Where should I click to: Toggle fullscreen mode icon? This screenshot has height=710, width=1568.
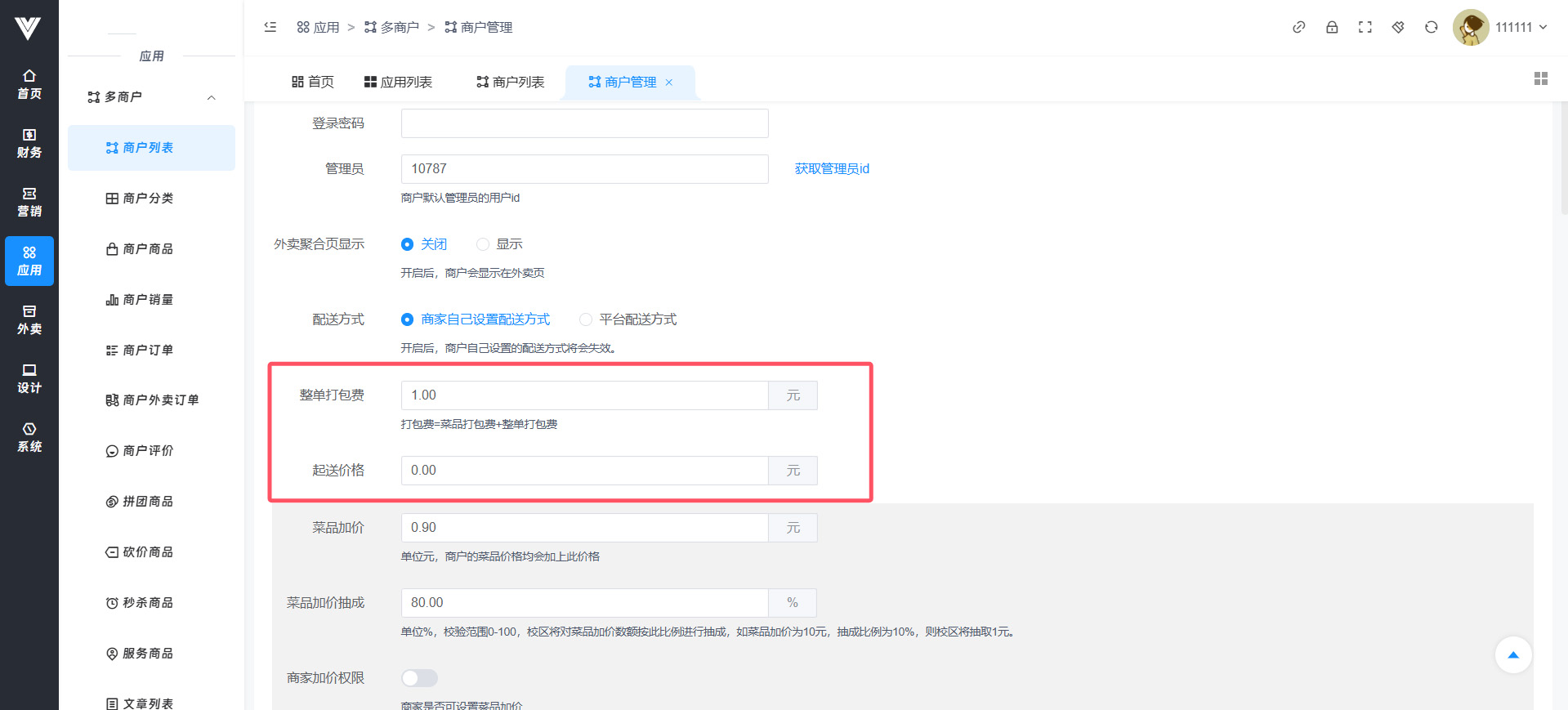[x=1365, y=27]
